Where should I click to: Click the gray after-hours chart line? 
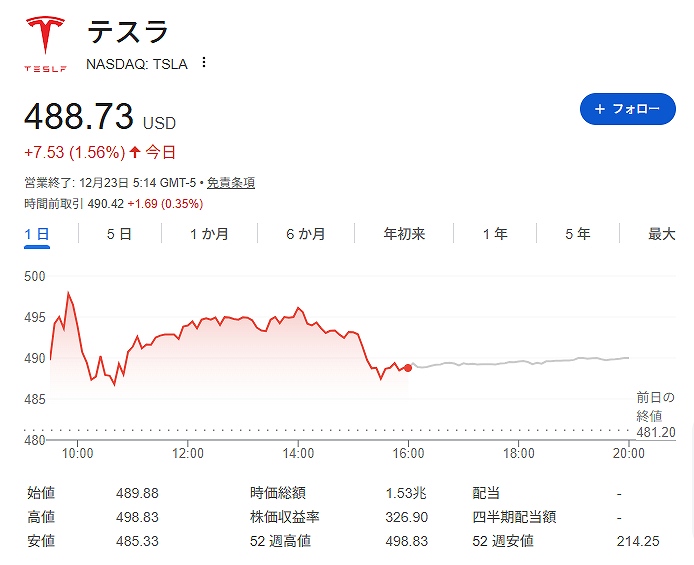tap(520, 362)
